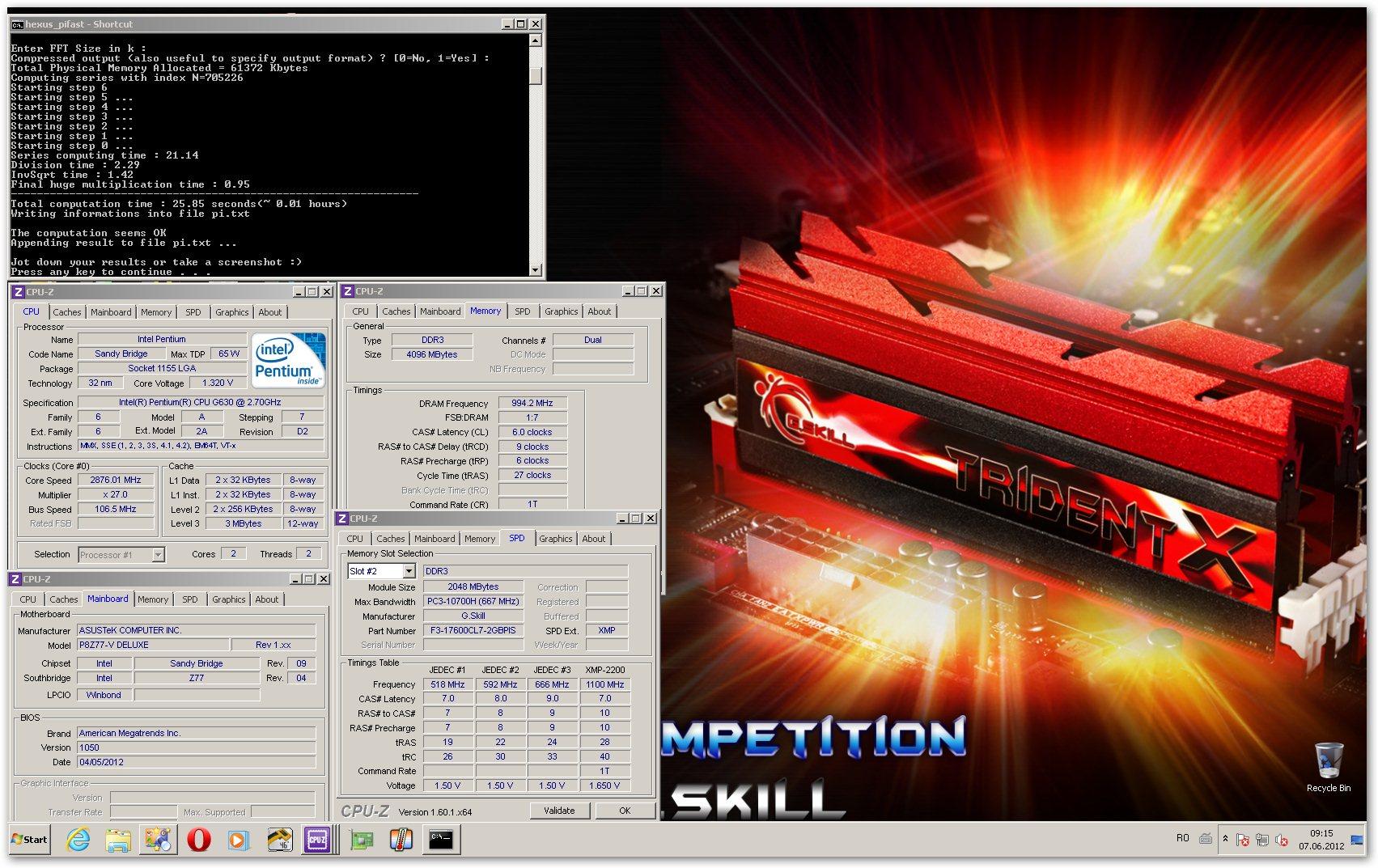Viewport: 1378px width, 868px height.
Task: Open the photo gallery taskbar icon
Action: tap(159, 840)
